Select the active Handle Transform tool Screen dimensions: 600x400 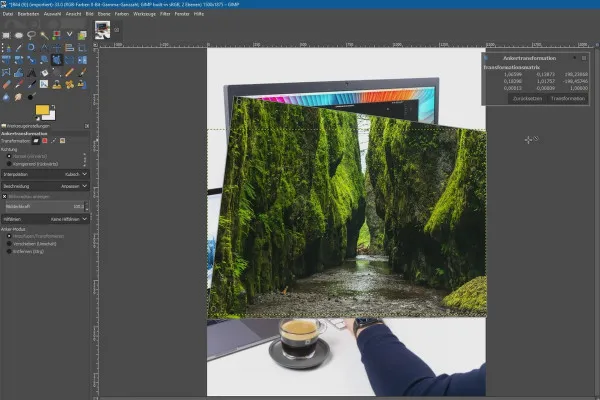pos(57,60)
